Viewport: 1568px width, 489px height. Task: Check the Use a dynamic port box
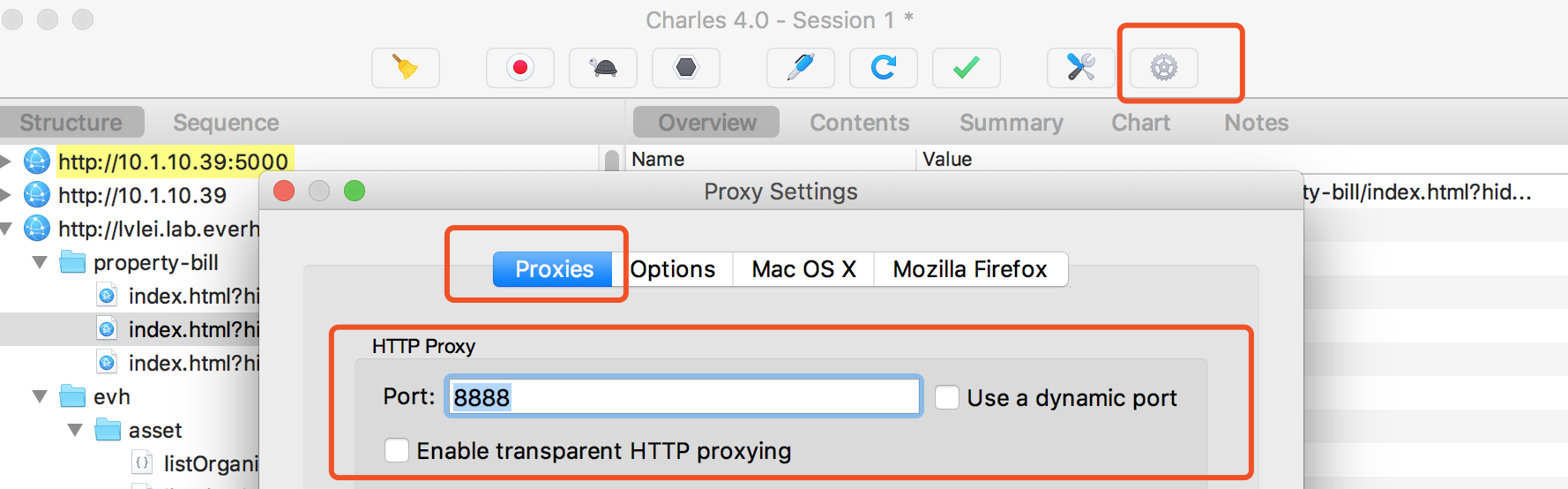click(x=947, y=397)
